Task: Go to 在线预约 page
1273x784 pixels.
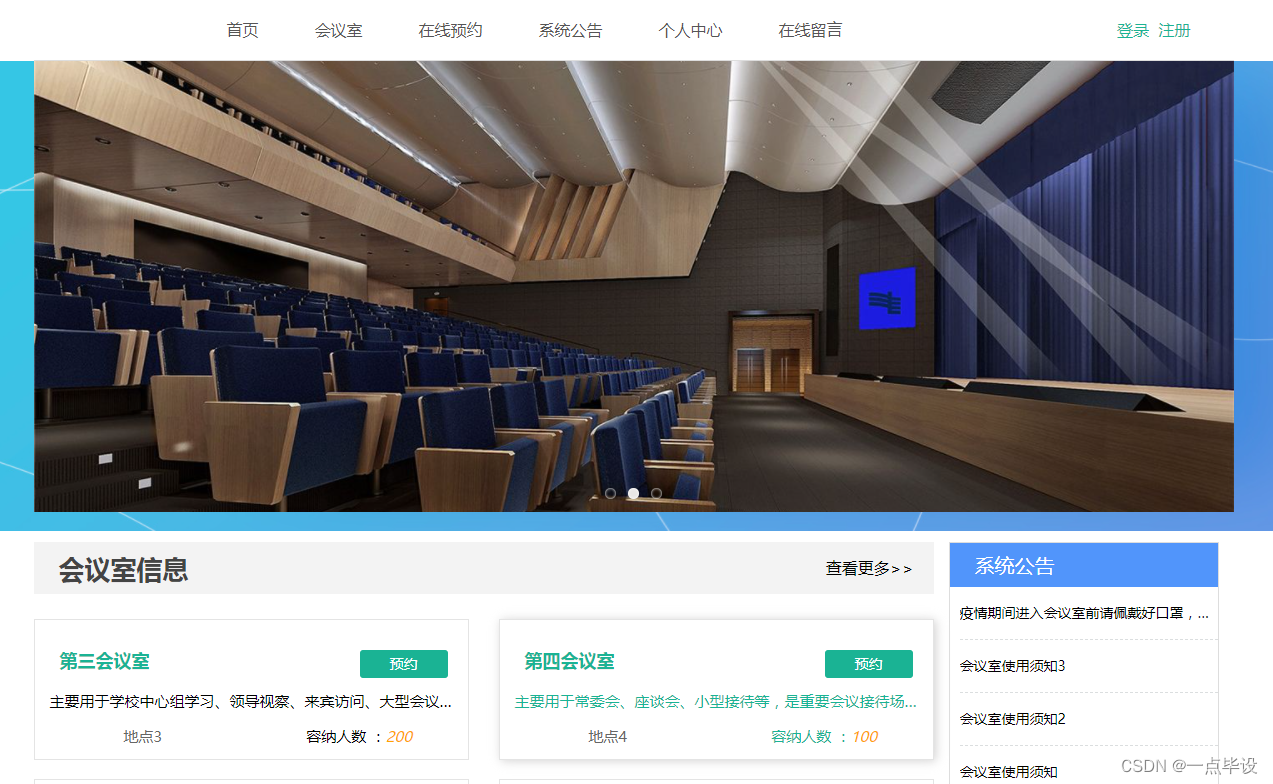Action: [x=450, y=30]
